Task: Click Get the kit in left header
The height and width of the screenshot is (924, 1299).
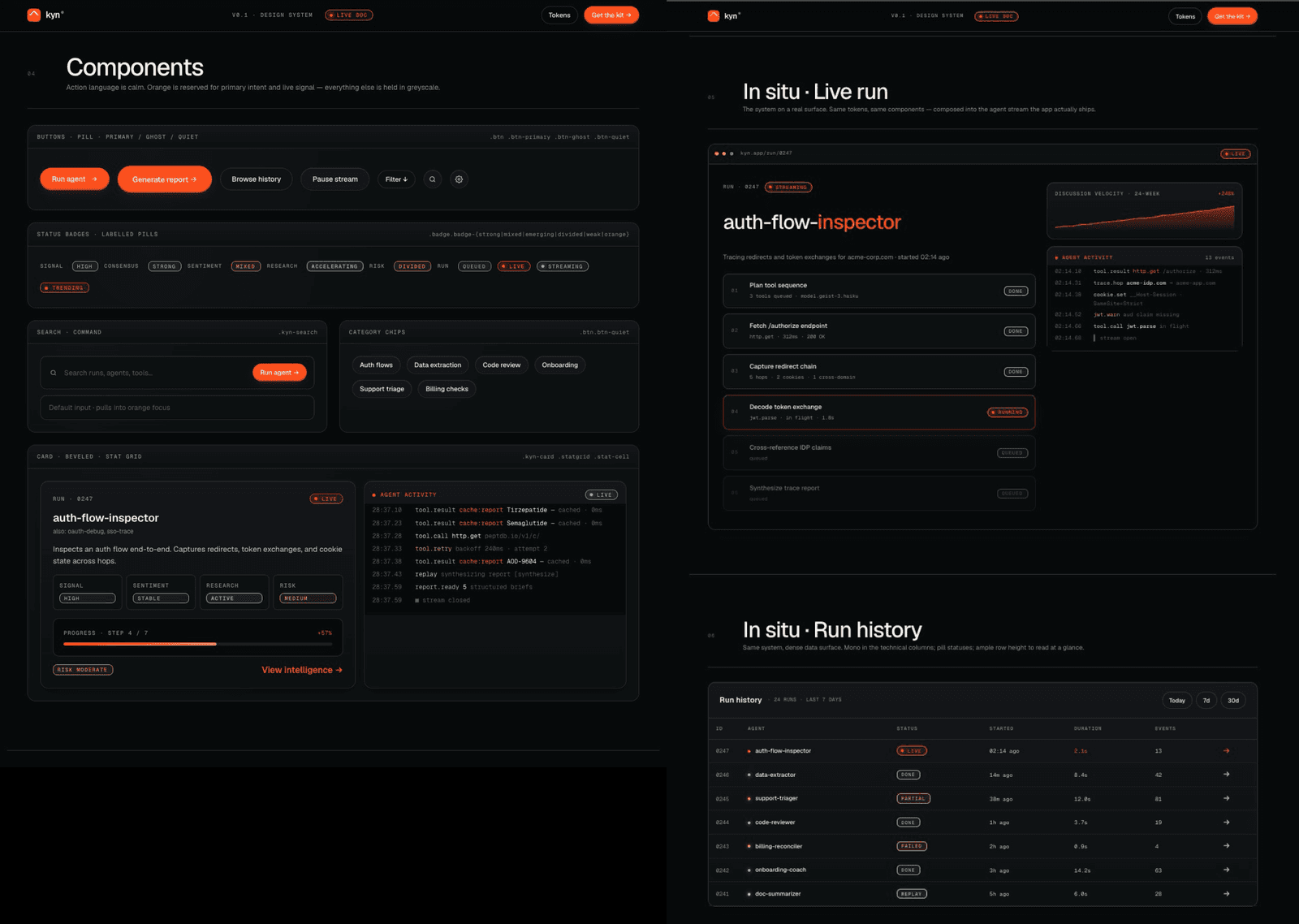Action: pos(611,15)
